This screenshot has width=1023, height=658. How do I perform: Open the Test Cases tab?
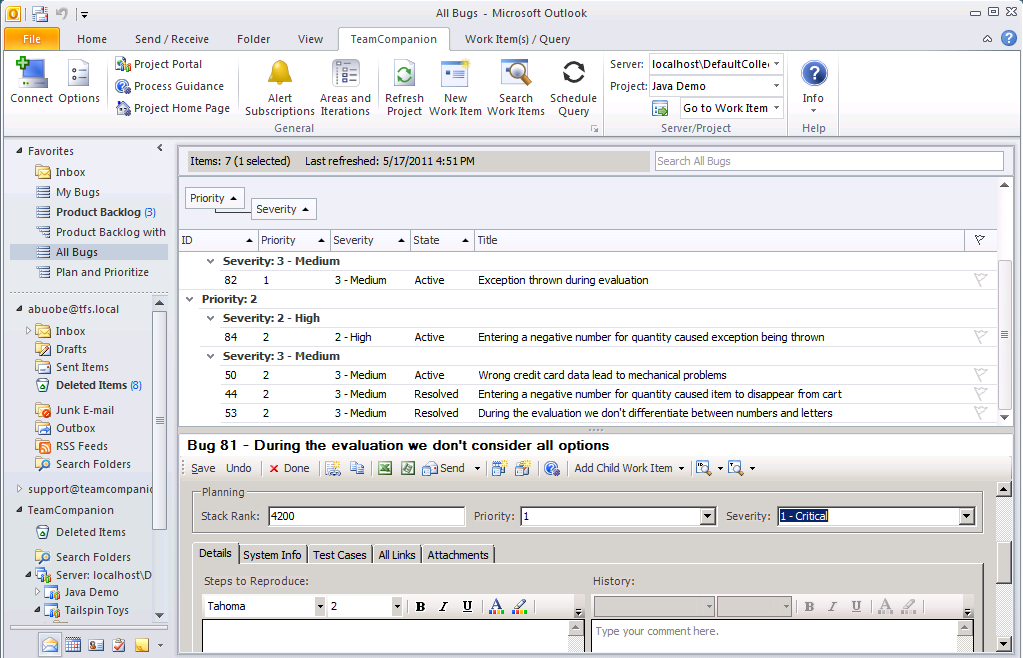(x=339, y=555)
